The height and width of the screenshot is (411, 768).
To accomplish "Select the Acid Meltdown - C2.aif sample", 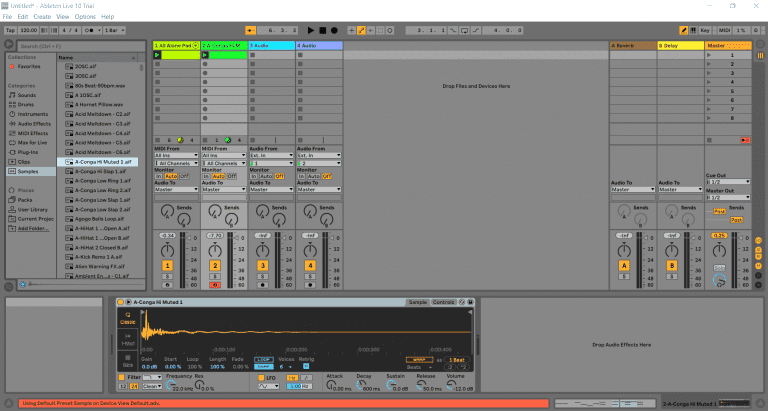I will point(102,114).
